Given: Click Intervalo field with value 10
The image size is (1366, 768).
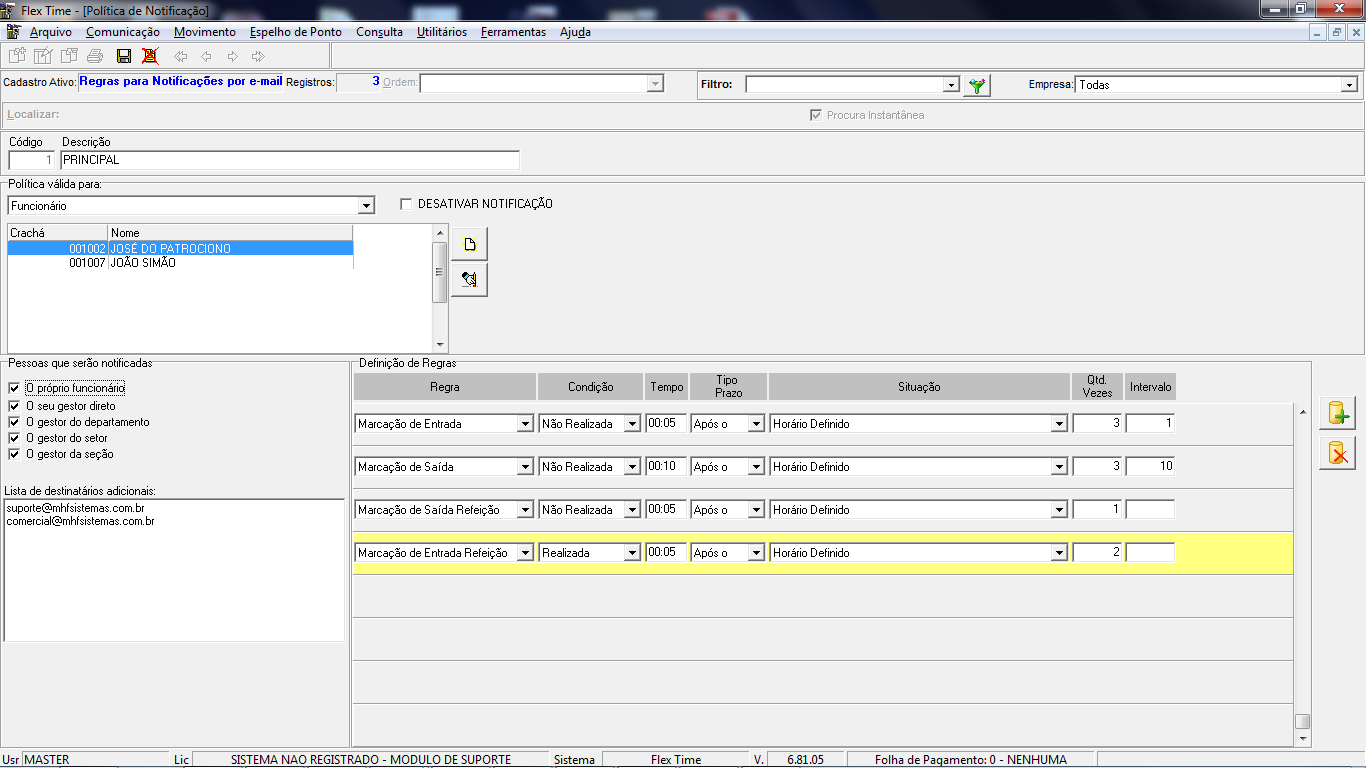Looking at the screenshot, I should coord(1150,467).
